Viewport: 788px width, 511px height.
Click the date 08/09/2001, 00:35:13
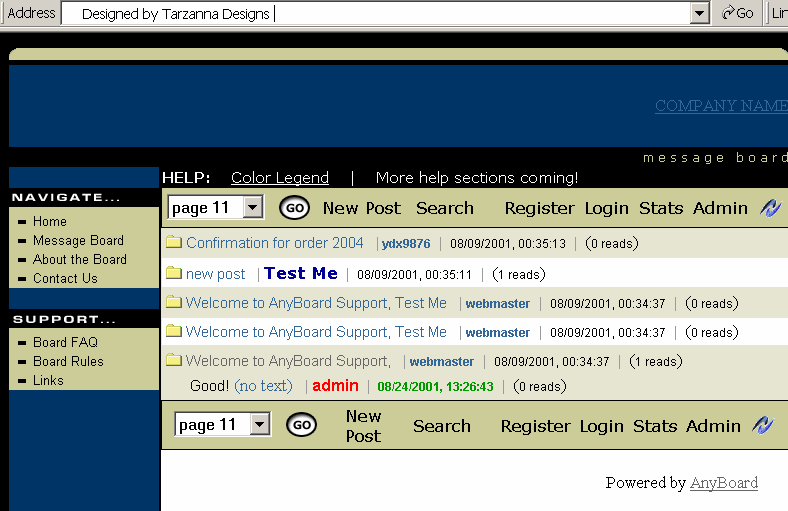click(x=508, y=244)
